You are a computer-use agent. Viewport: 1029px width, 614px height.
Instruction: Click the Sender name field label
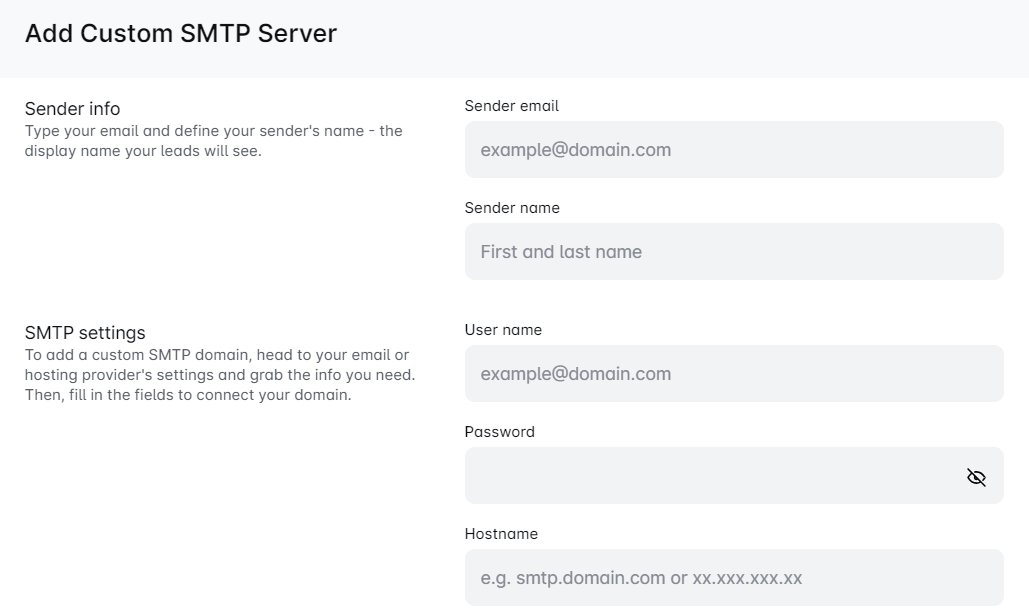tap(510, 208)
